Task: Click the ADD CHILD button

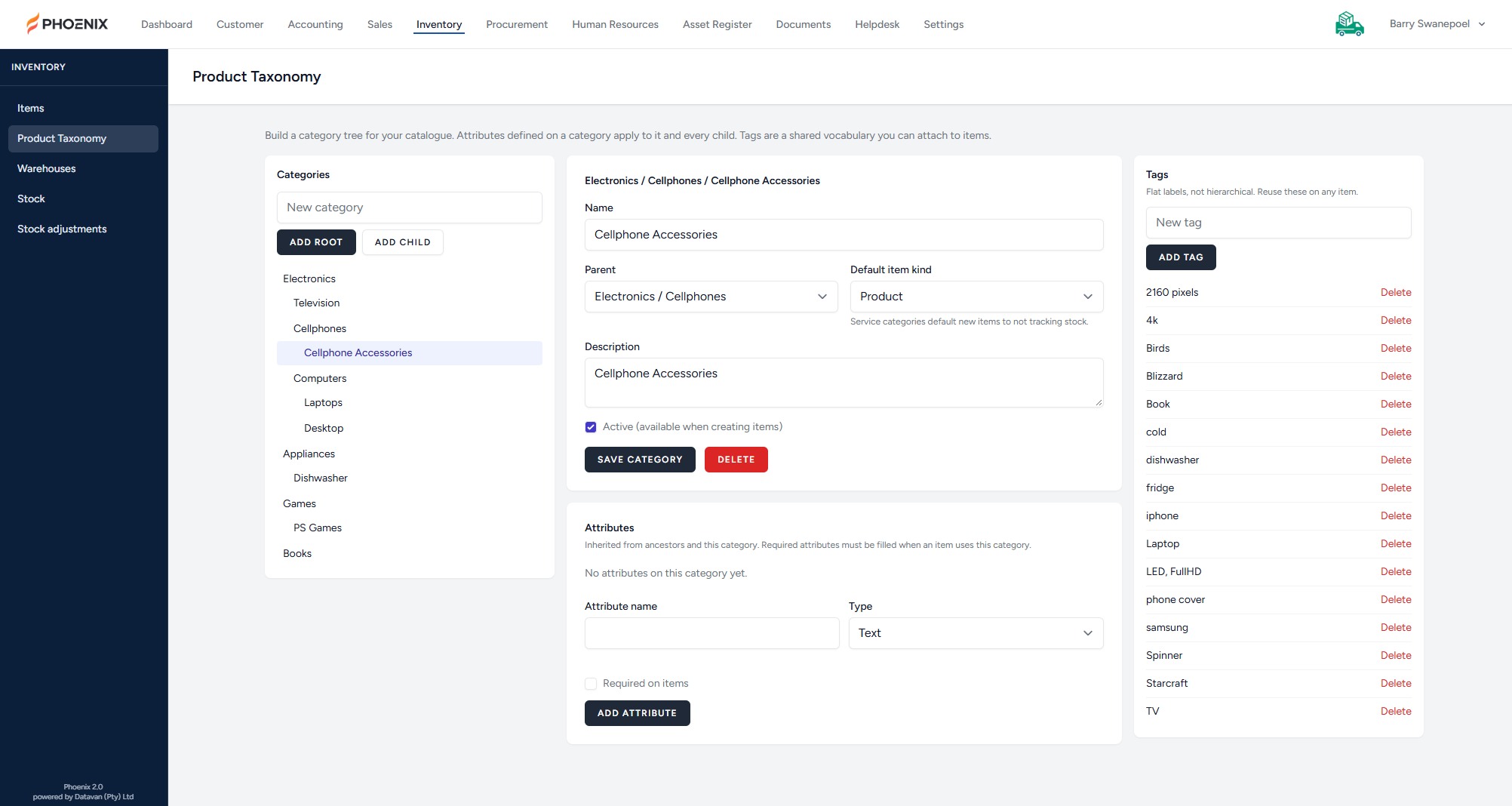Action: pyautogui.click(x=403, y=242)
